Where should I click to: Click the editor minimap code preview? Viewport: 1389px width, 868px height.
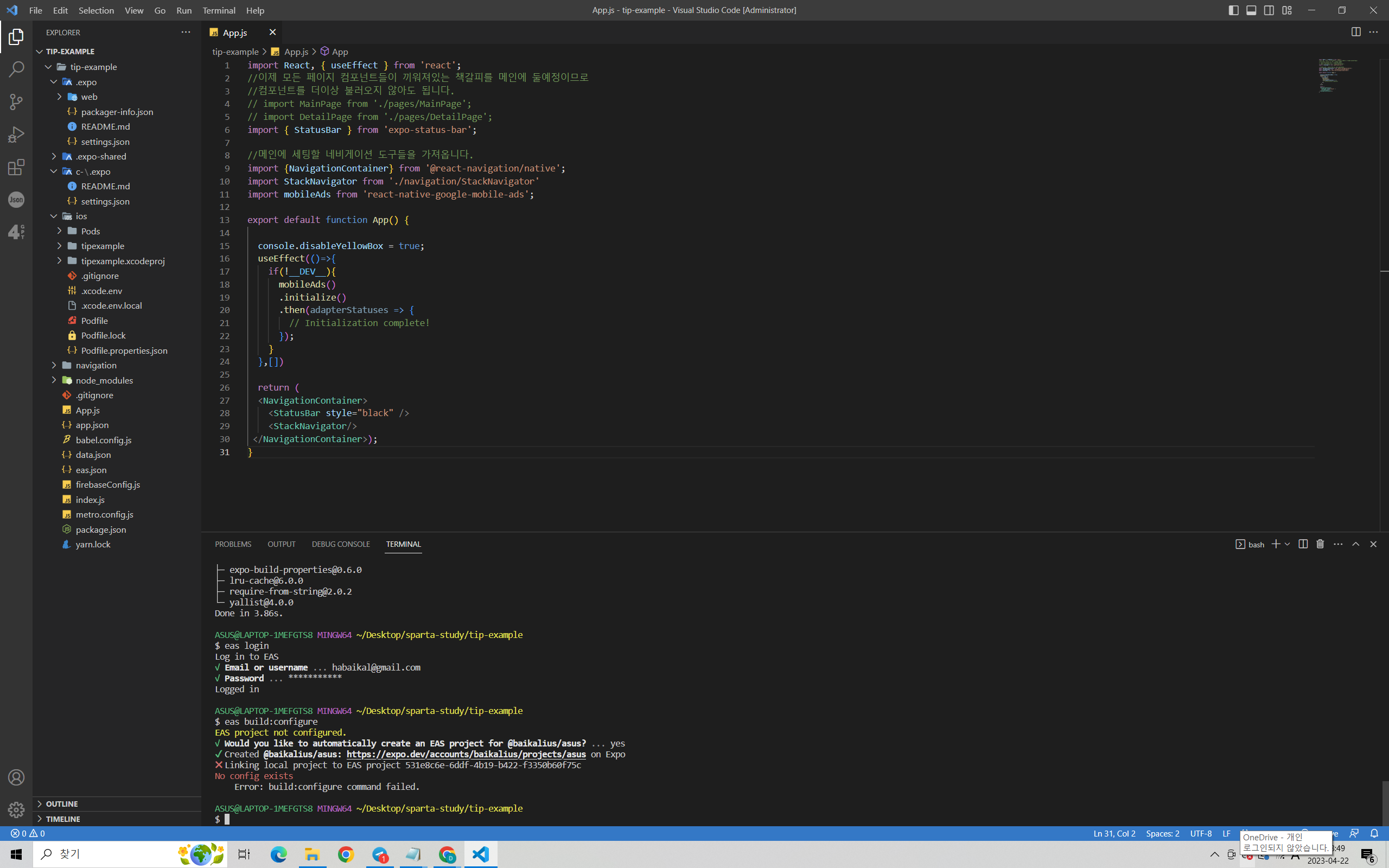[1337, 75]
